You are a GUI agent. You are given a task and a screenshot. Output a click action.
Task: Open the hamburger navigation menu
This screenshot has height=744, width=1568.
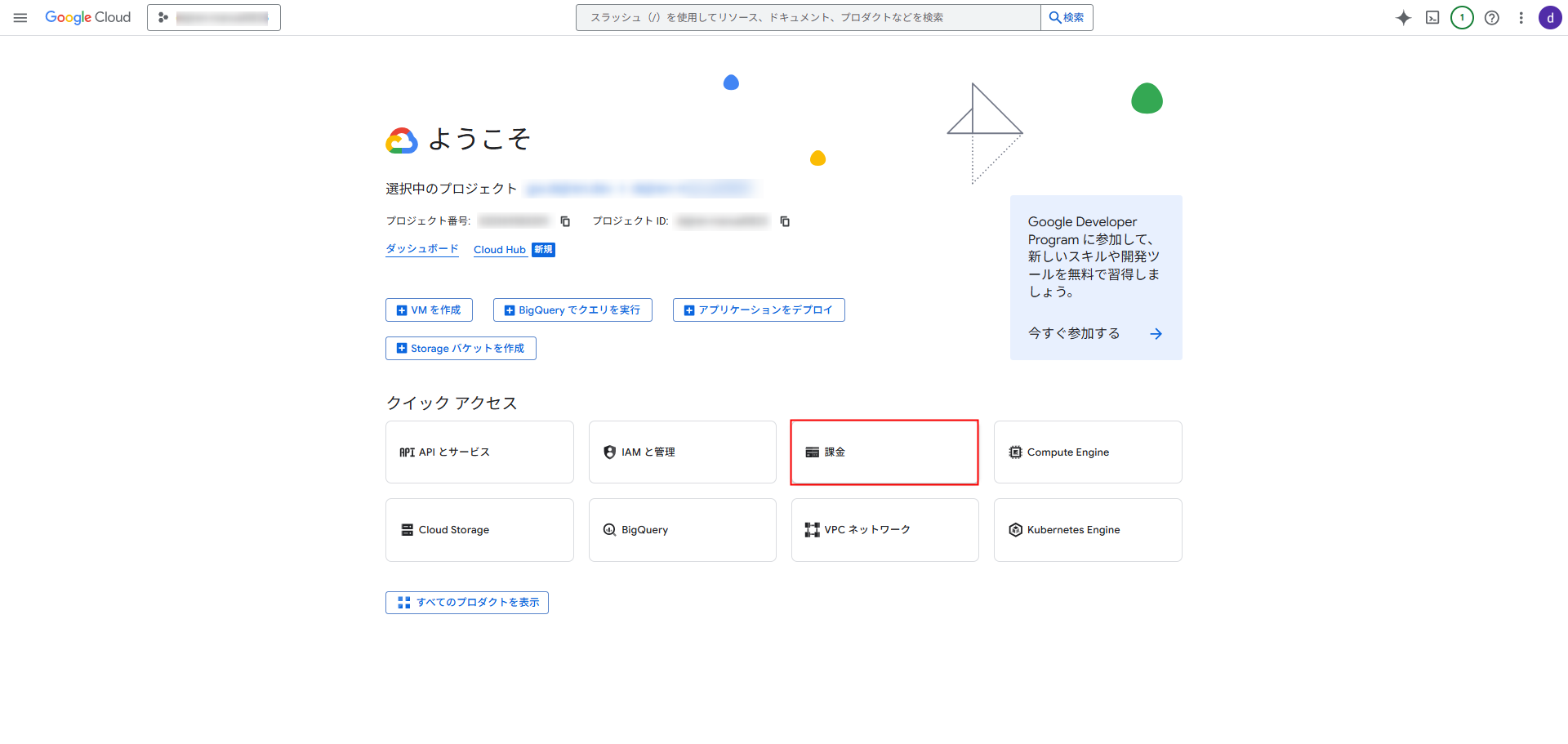point(20,17)
